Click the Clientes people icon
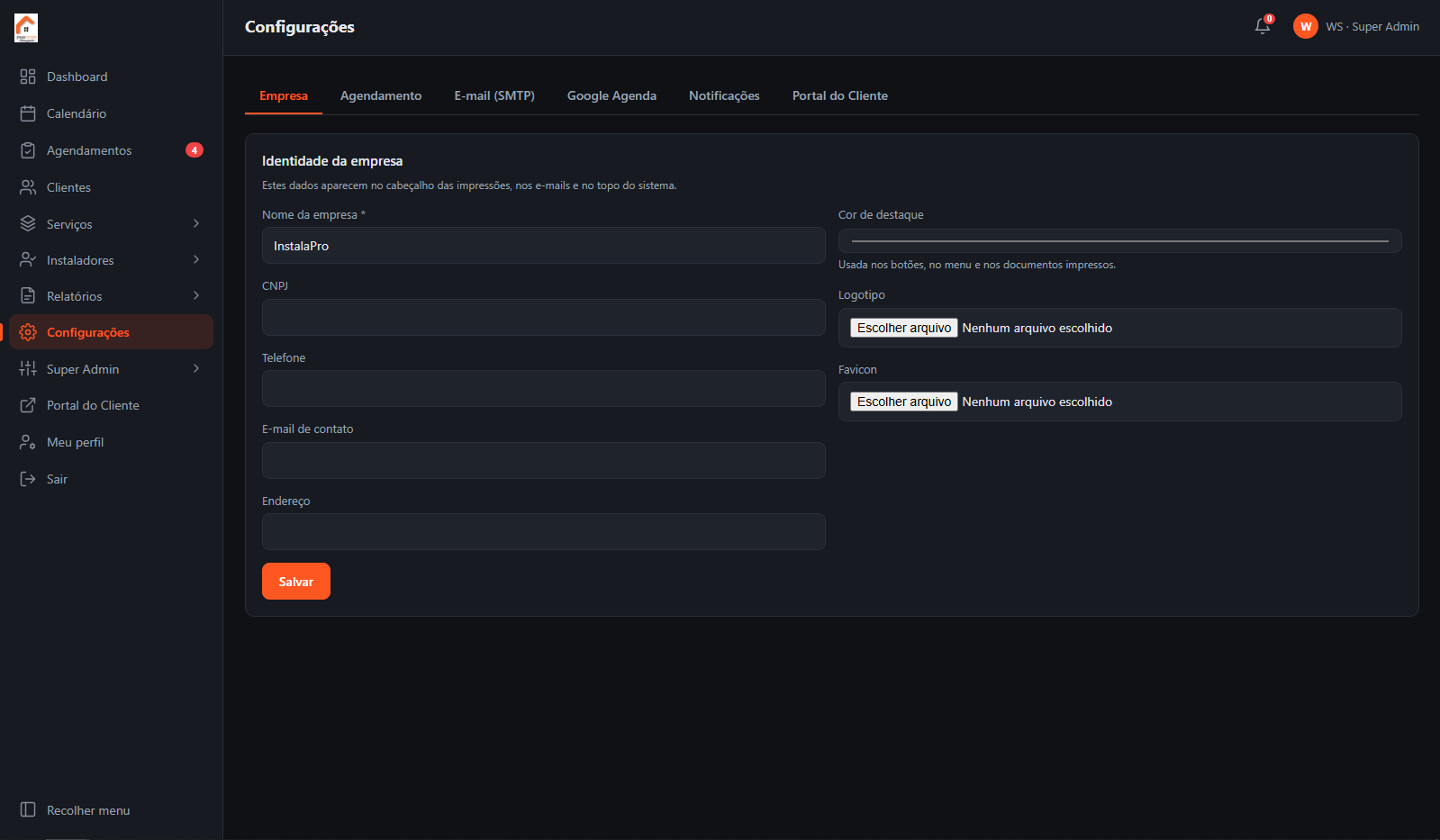Viewport: 1440px width, 840px height. click(x=28, y=187)
